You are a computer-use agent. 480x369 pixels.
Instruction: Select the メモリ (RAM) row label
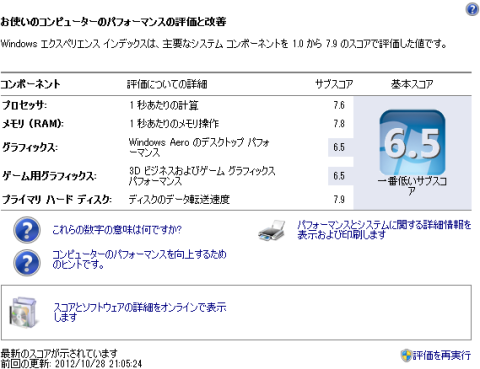pyautogui.click(x=33, y=124)
